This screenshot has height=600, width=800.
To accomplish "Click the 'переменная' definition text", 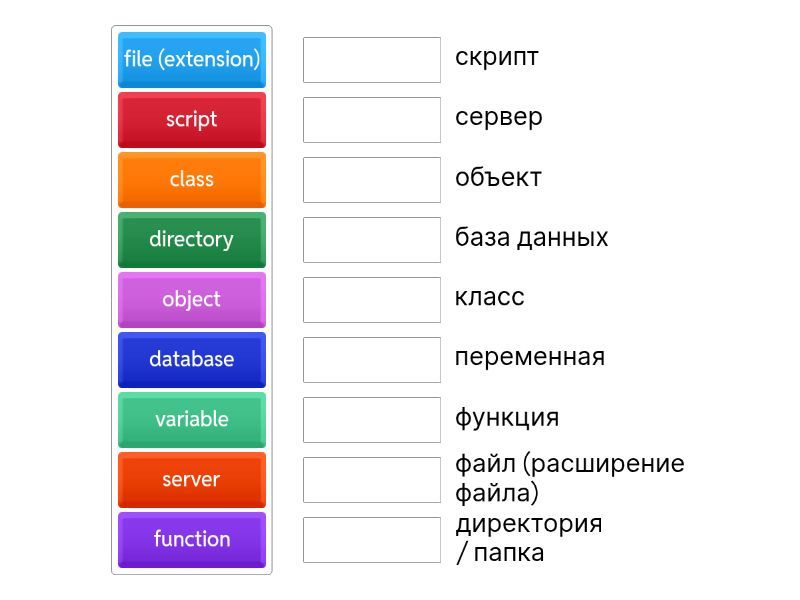I will click(529, 357).
